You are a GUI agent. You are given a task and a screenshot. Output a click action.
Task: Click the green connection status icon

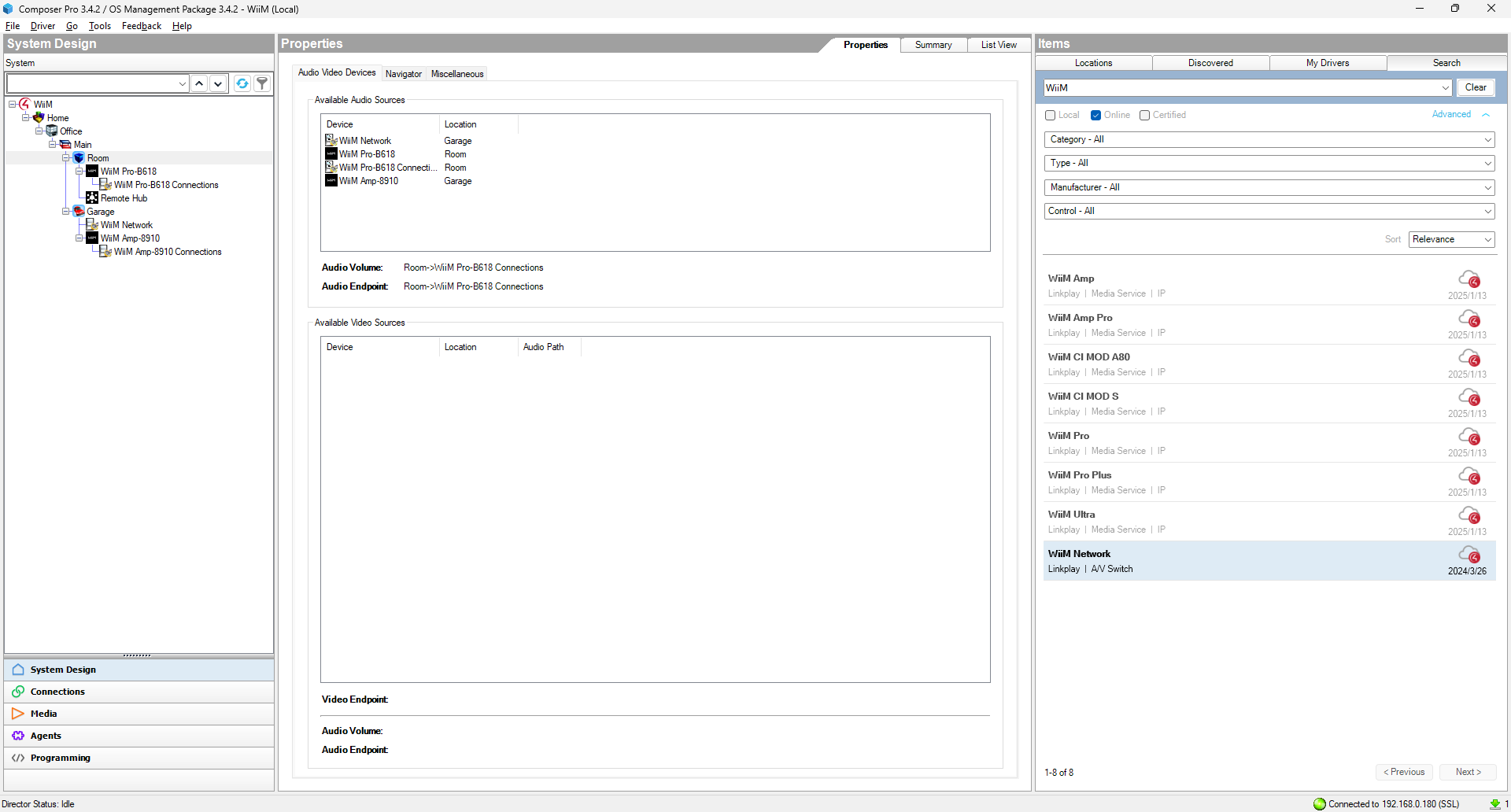click(1320, 803)
